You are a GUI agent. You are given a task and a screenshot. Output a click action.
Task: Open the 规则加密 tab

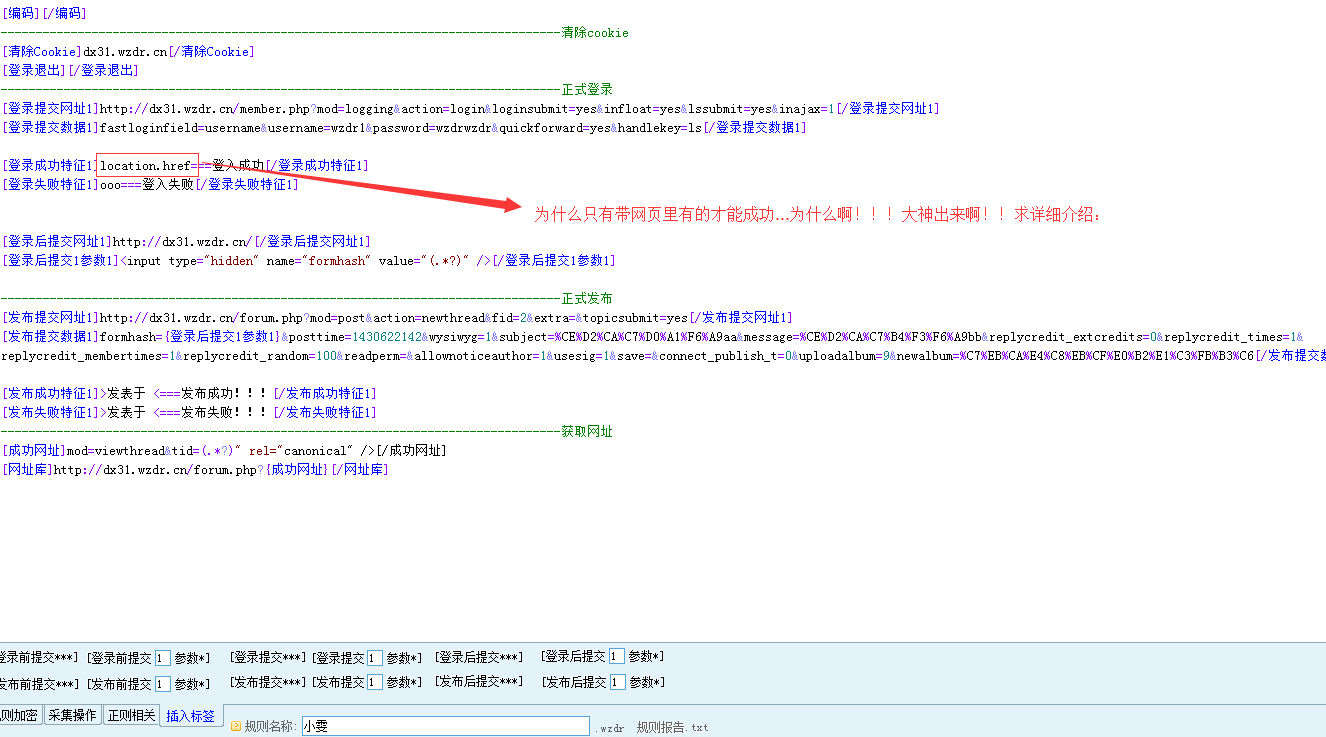(19, 715)
